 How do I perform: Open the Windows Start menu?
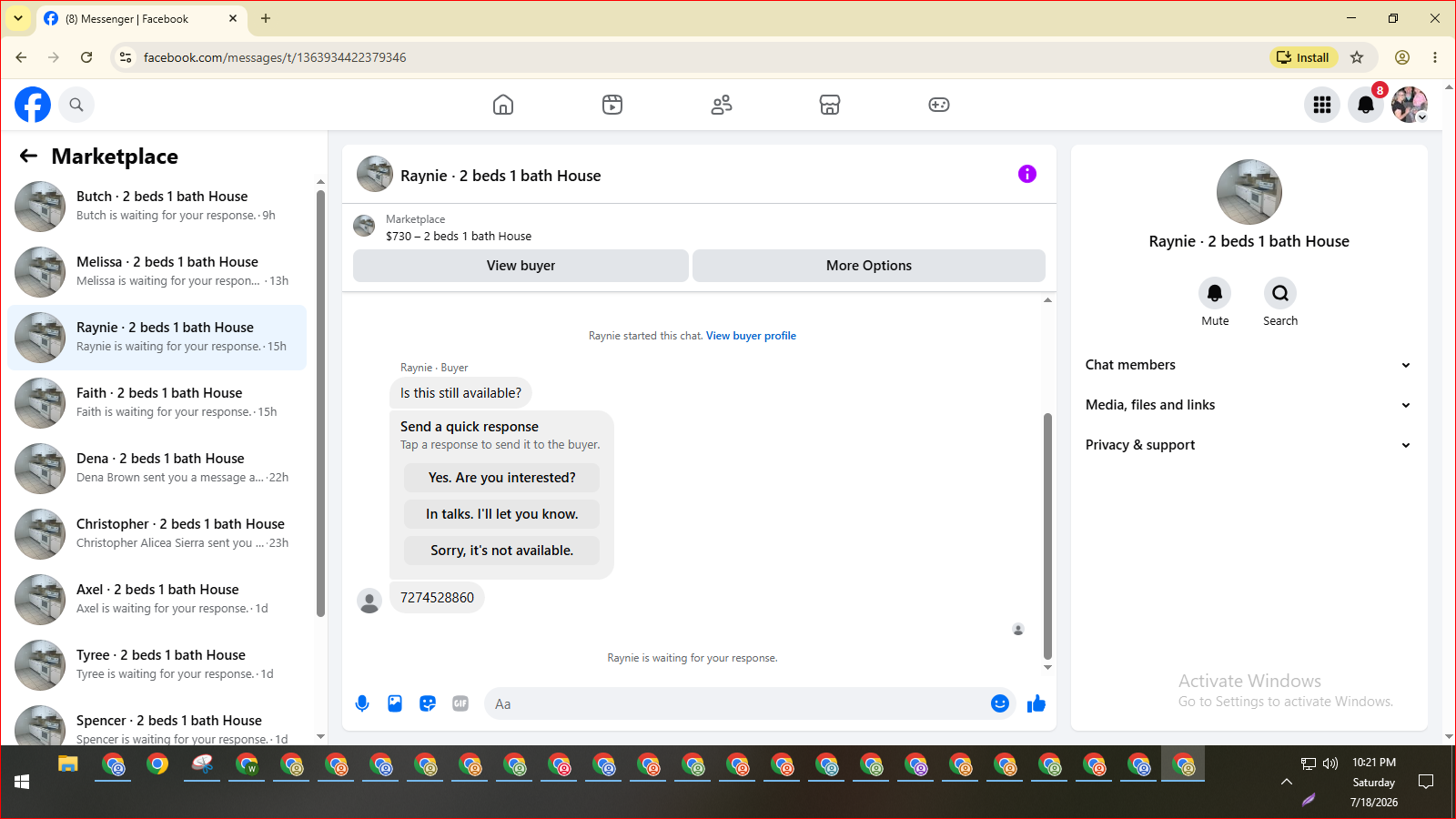pos(22,782)
